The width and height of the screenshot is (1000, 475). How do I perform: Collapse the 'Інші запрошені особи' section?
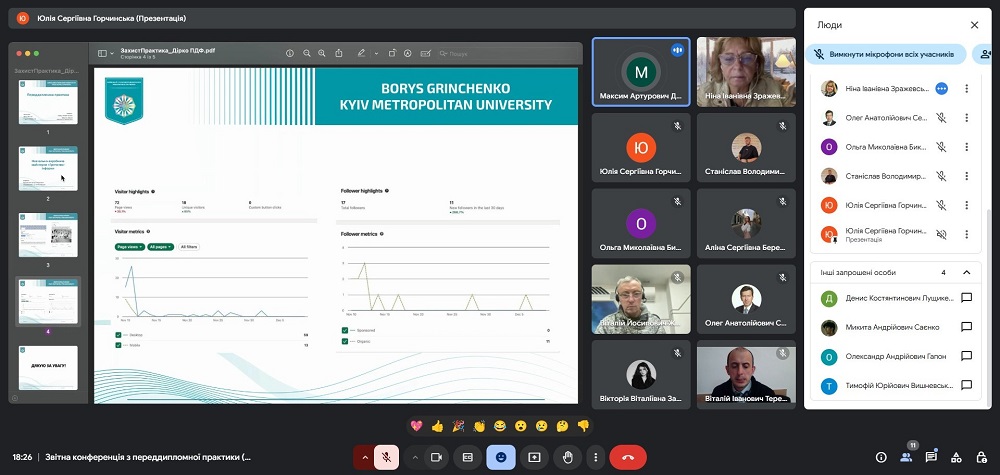pyautogui.click(x=966, y=272)
